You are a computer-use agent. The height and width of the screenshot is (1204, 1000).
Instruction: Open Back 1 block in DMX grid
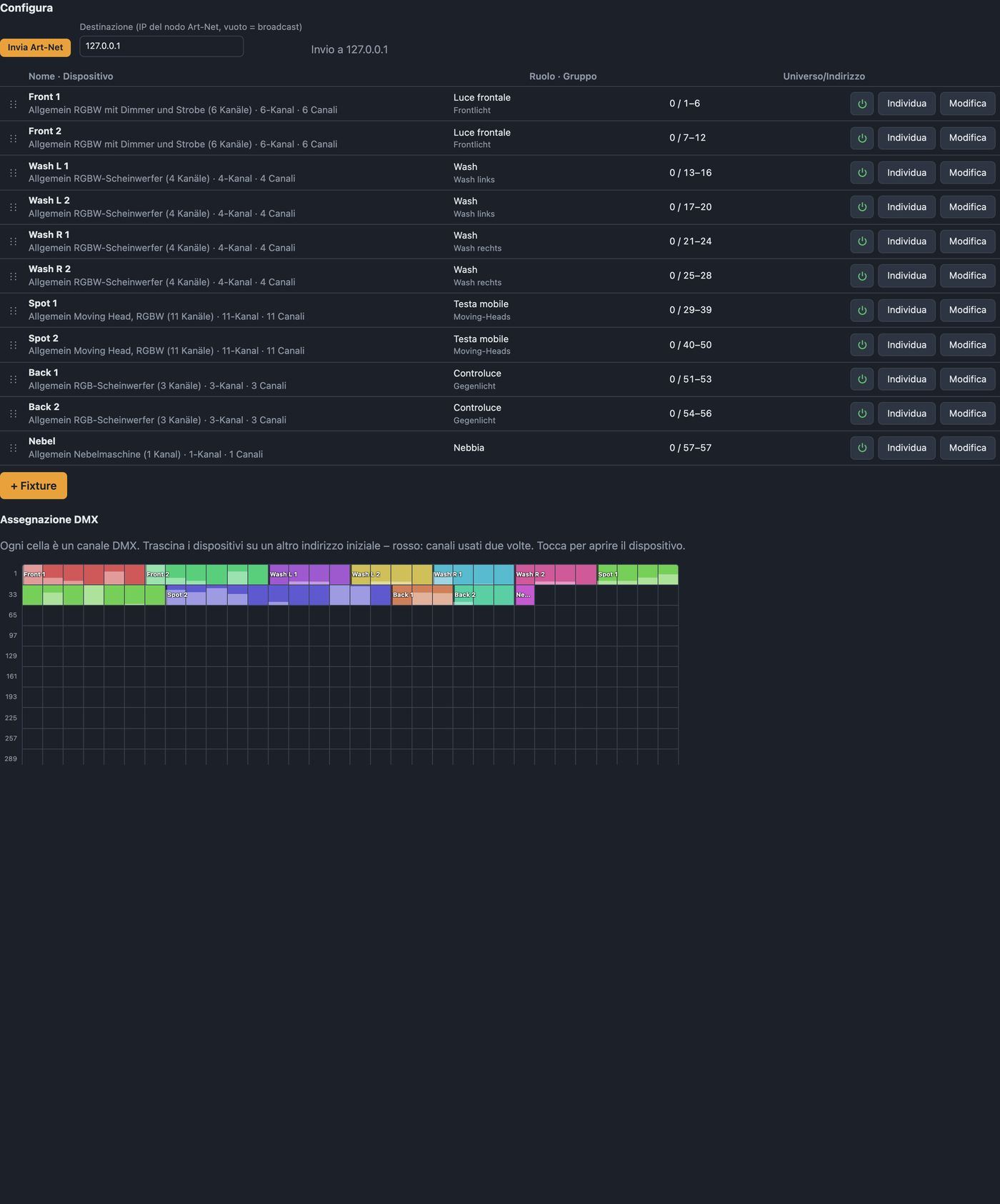(422, 595)
